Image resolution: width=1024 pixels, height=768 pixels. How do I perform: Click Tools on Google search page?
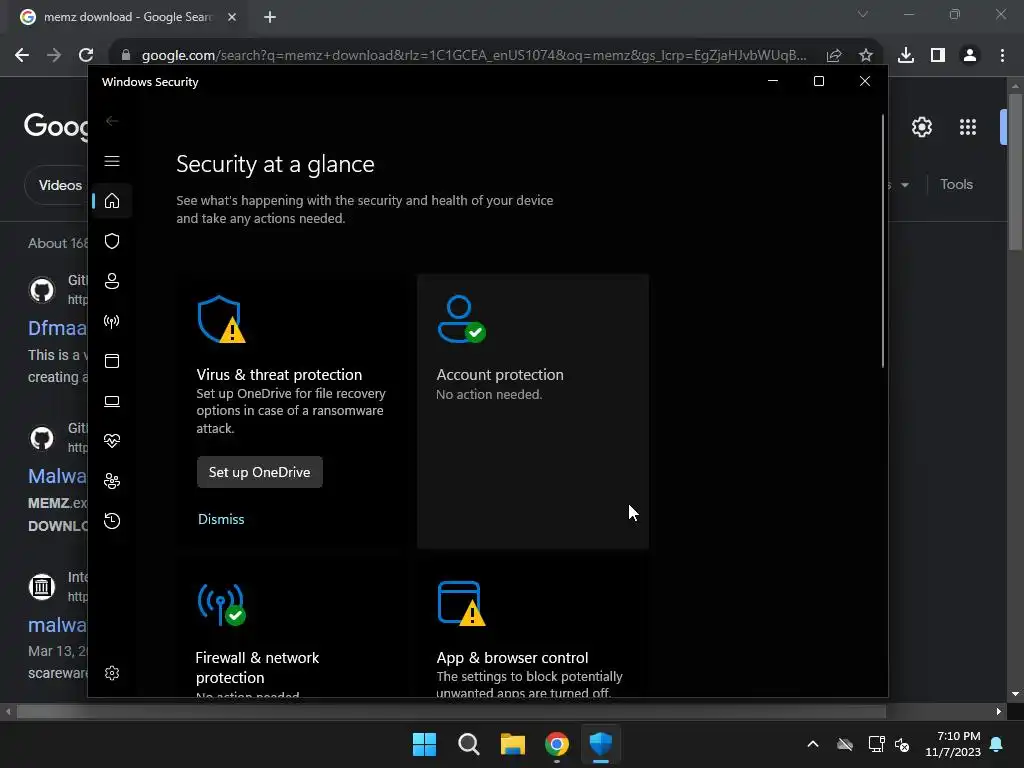click(x=956, y=185)
